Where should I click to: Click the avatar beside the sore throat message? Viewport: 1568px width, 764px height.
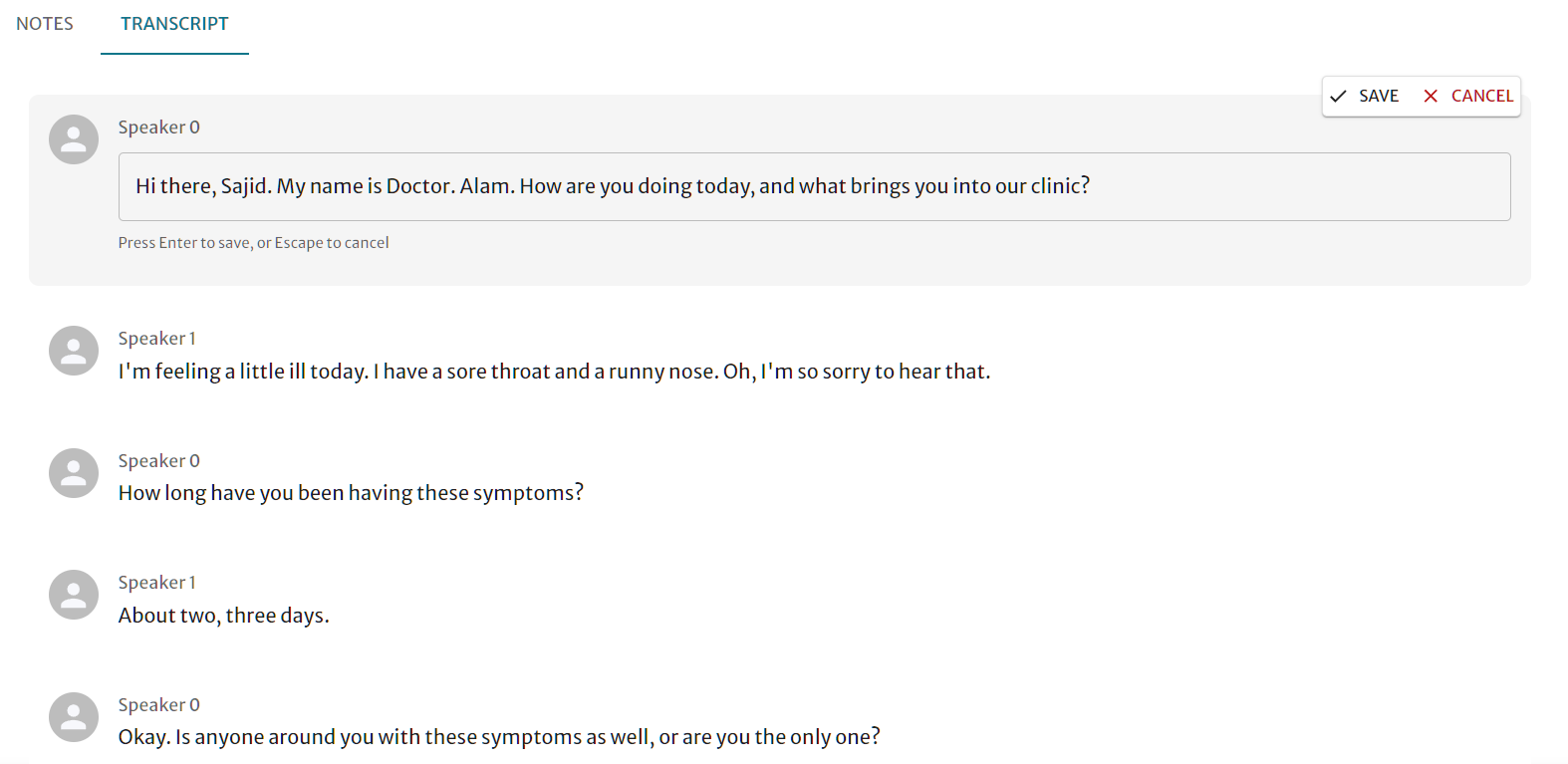click(74, 351)
